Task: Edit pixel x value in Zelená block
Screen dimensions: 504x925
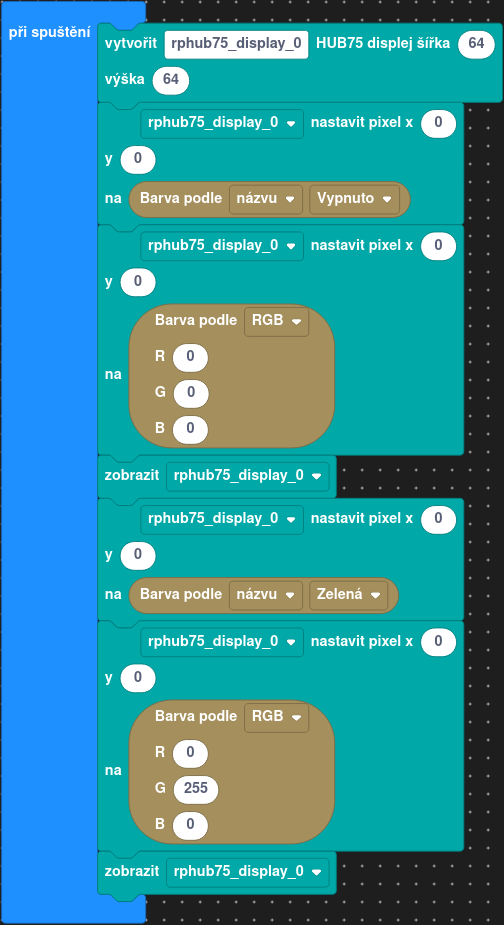Action: pos(438,520)
